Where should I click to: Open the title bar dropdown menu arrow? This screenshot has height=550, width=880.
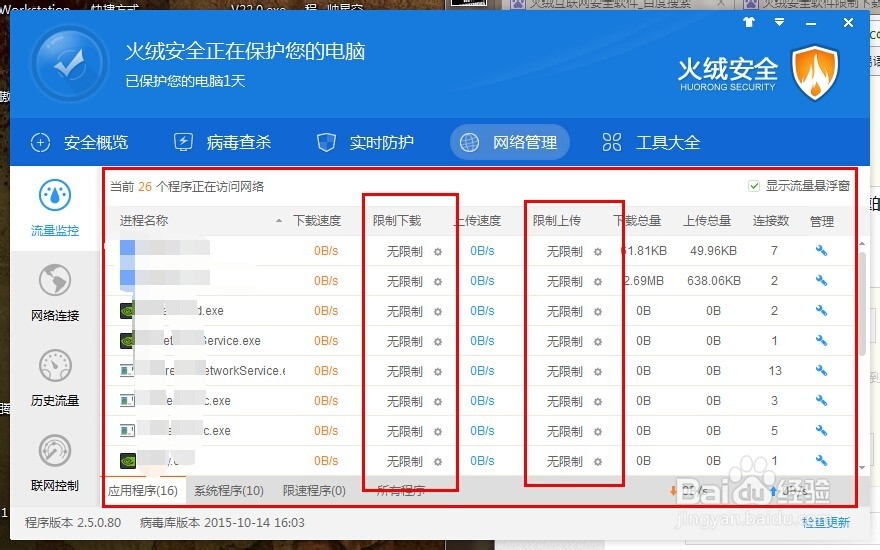click(x=780, y=22)
